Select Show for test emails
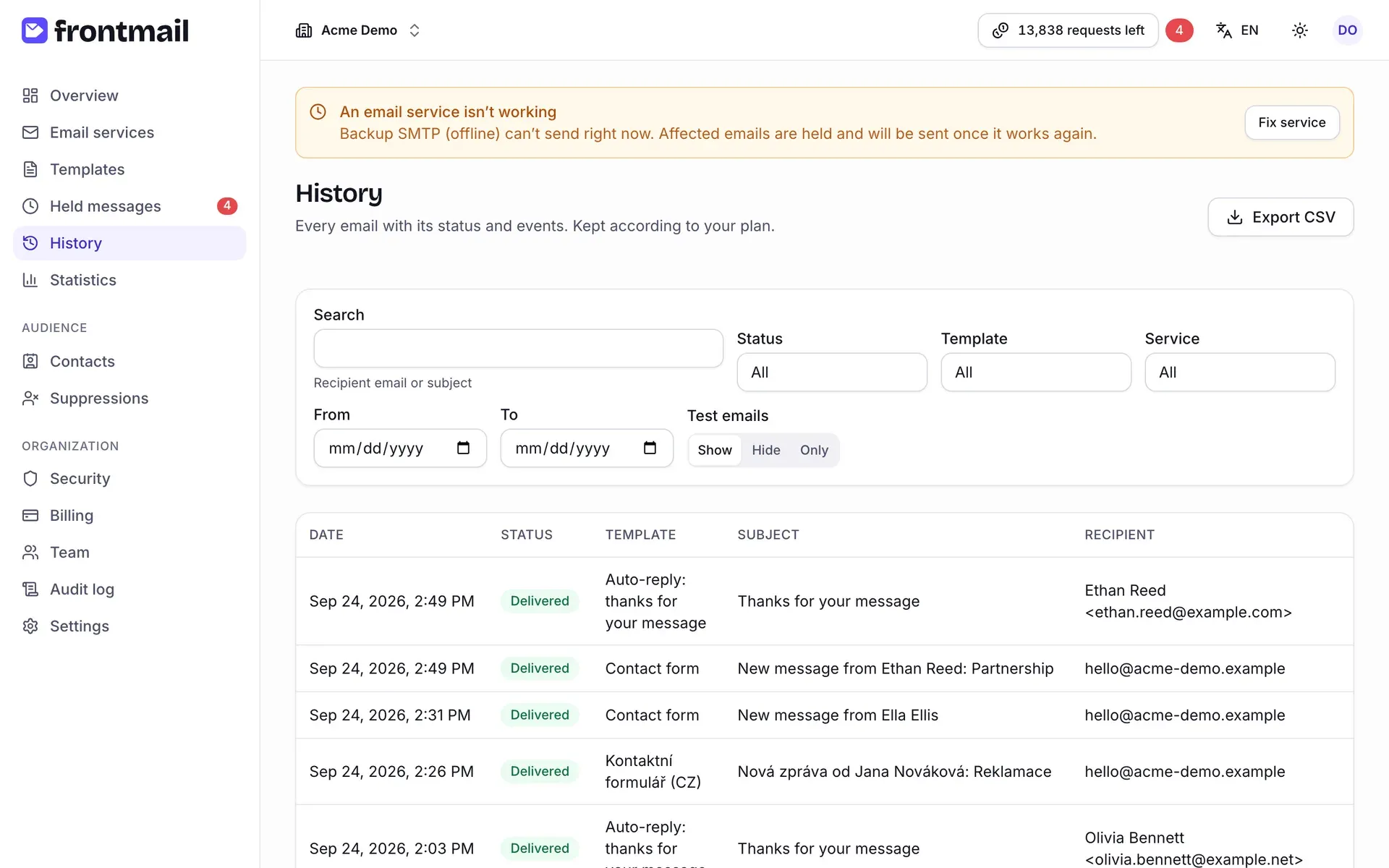This screenshot has width=1389, height=868. [715, 450]
